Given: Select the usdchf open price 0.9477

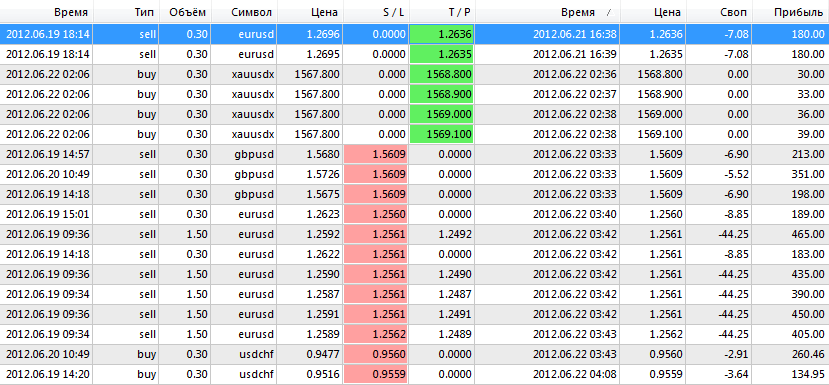Looking at the screenshot, I should [323, 354].
